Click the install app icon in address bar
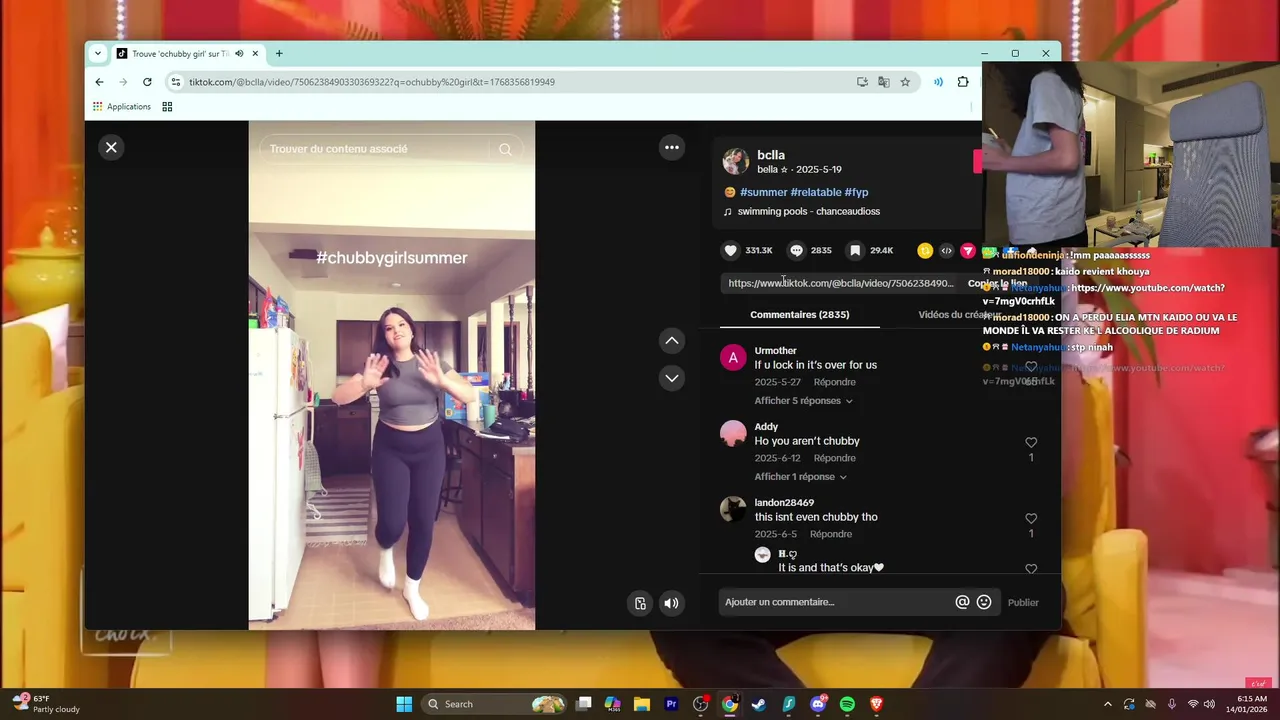The image size is (1280, 720). (862, 82)
